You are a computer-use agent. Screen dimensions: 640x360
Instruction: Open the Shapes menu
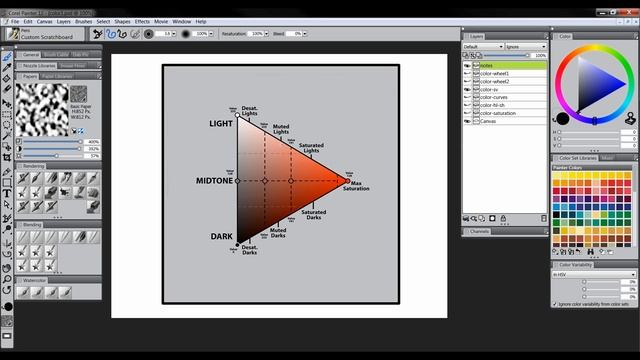122,22
